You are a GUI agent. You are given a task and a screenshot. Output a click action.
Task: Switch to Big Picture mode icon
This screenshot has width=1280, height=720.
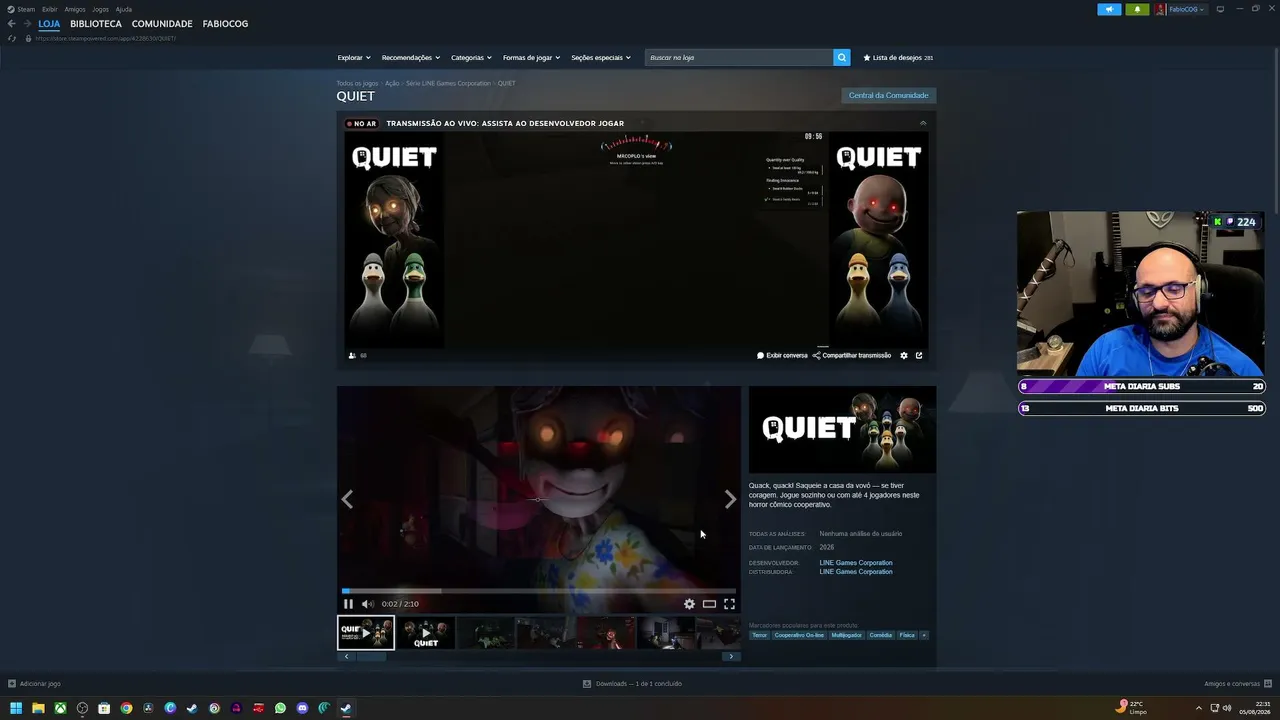pos(1220,9)
